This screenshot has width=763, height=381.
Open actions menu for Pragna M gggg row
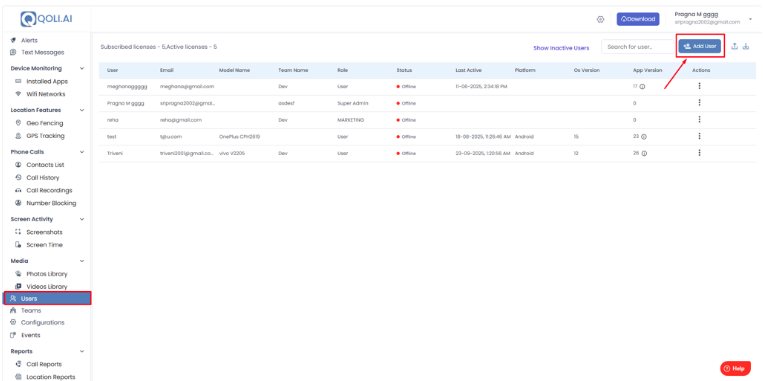[699, 103]
